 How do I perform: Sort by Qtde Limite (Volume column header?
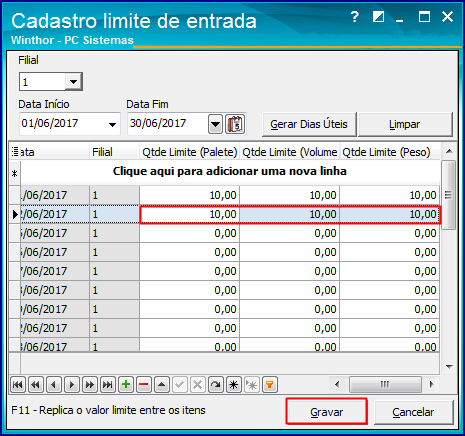coord(290,152)
